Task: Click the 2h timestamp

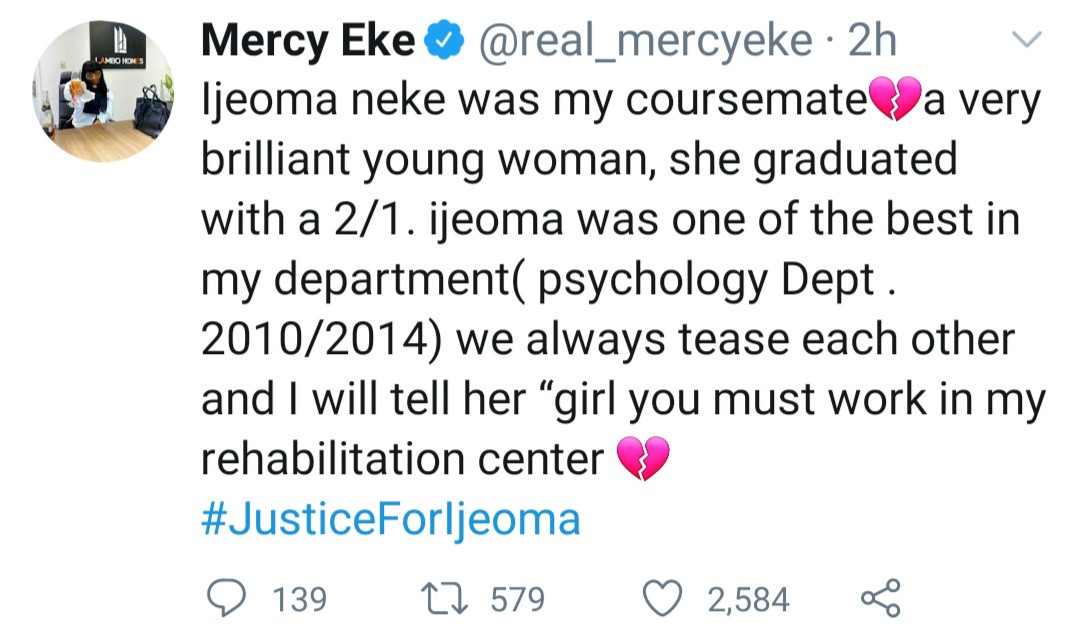Action: [872, 41]
